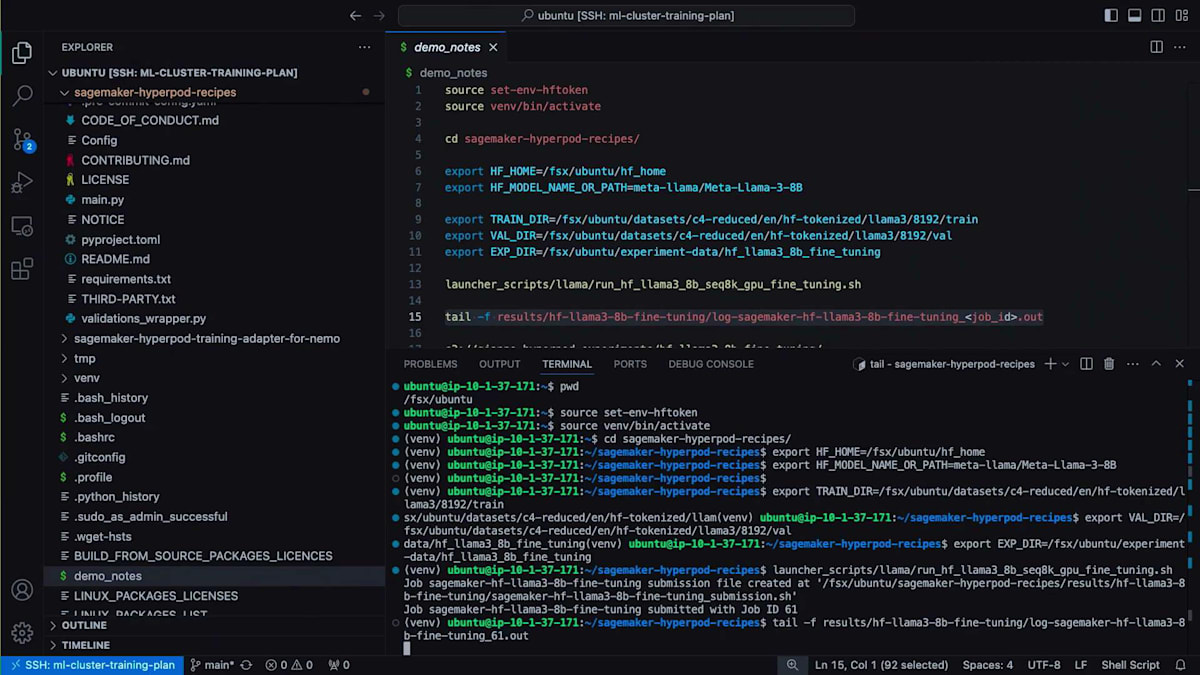Switch to the PORTS panel tab
The image size is (1200, 675).
coord(630,364)
